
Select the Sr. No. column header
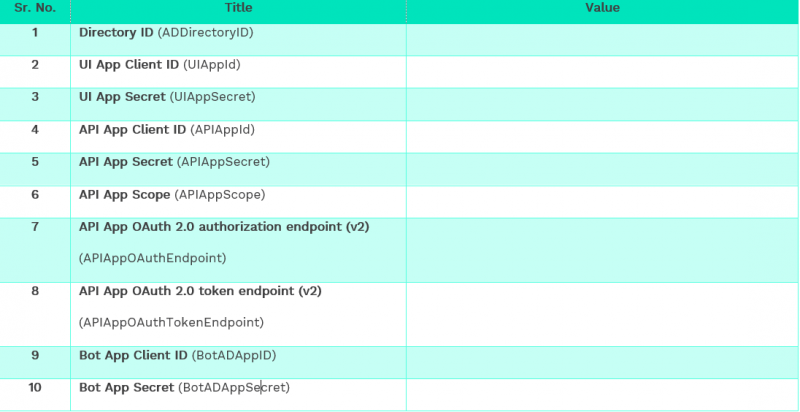[x=35, y=8]
